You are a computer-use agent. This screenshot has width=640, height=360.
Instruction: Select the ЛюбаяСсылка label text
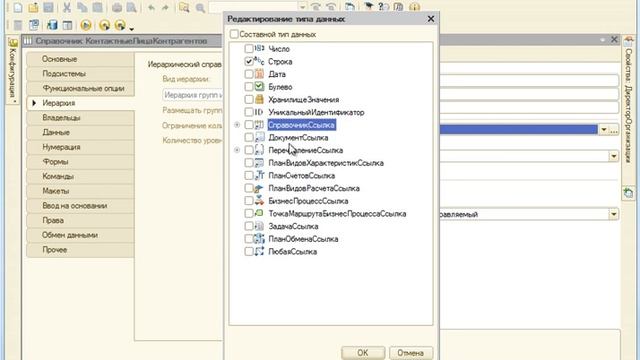pyautogui.click(x=293, y=252)
